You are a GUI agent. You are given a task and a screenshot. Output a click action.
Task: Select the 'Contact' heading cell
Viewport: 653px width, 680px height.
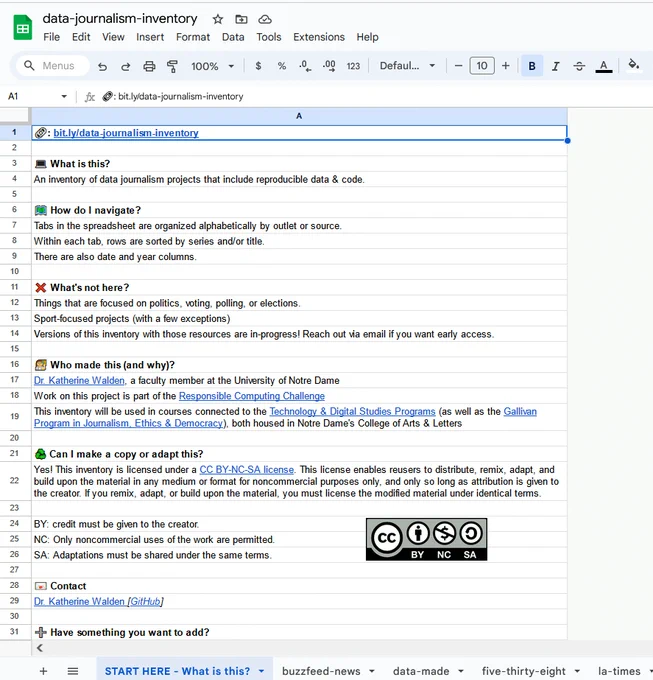299,586
